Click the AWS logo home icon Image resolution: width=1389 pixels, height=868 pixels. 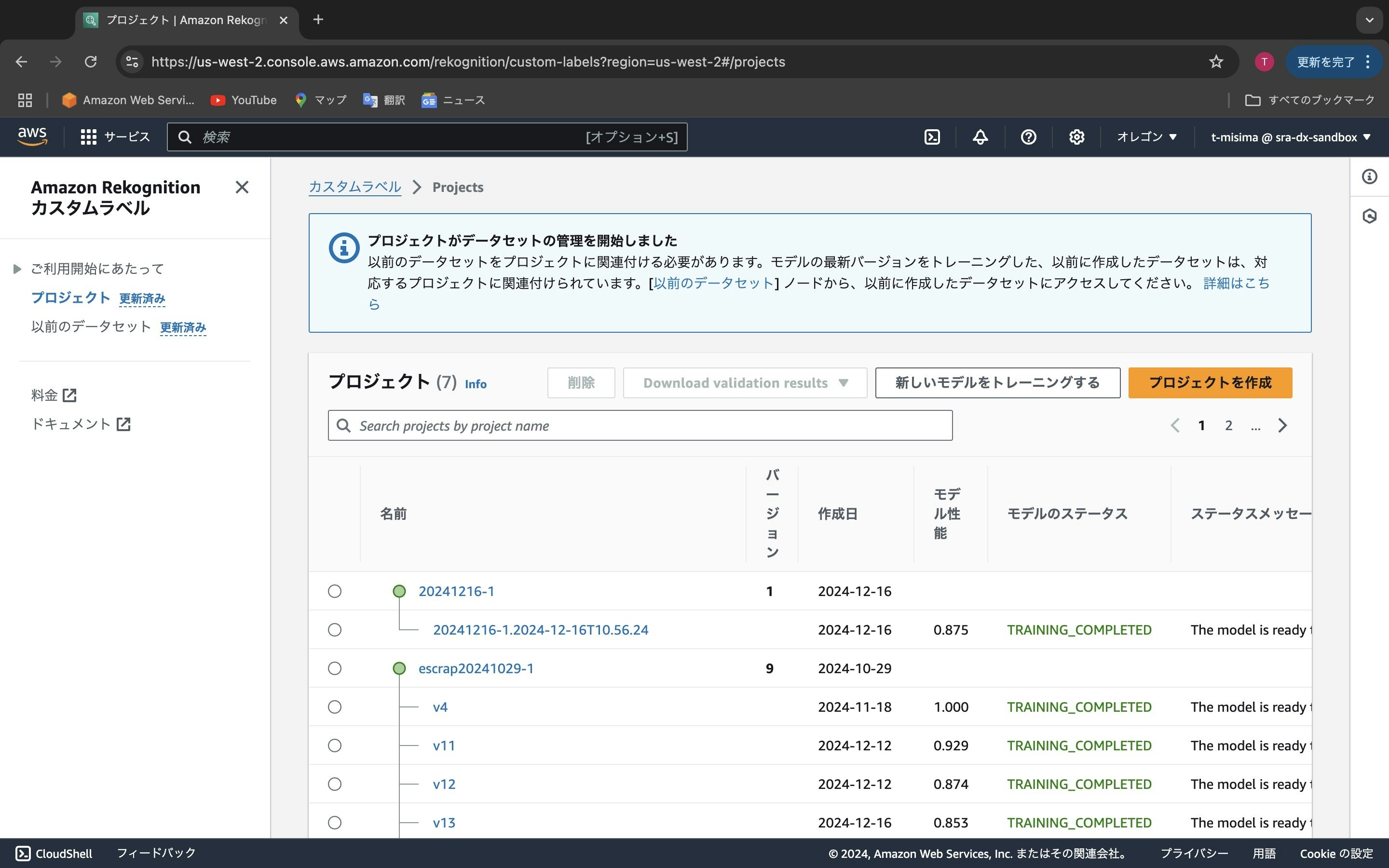coord(32,136)
